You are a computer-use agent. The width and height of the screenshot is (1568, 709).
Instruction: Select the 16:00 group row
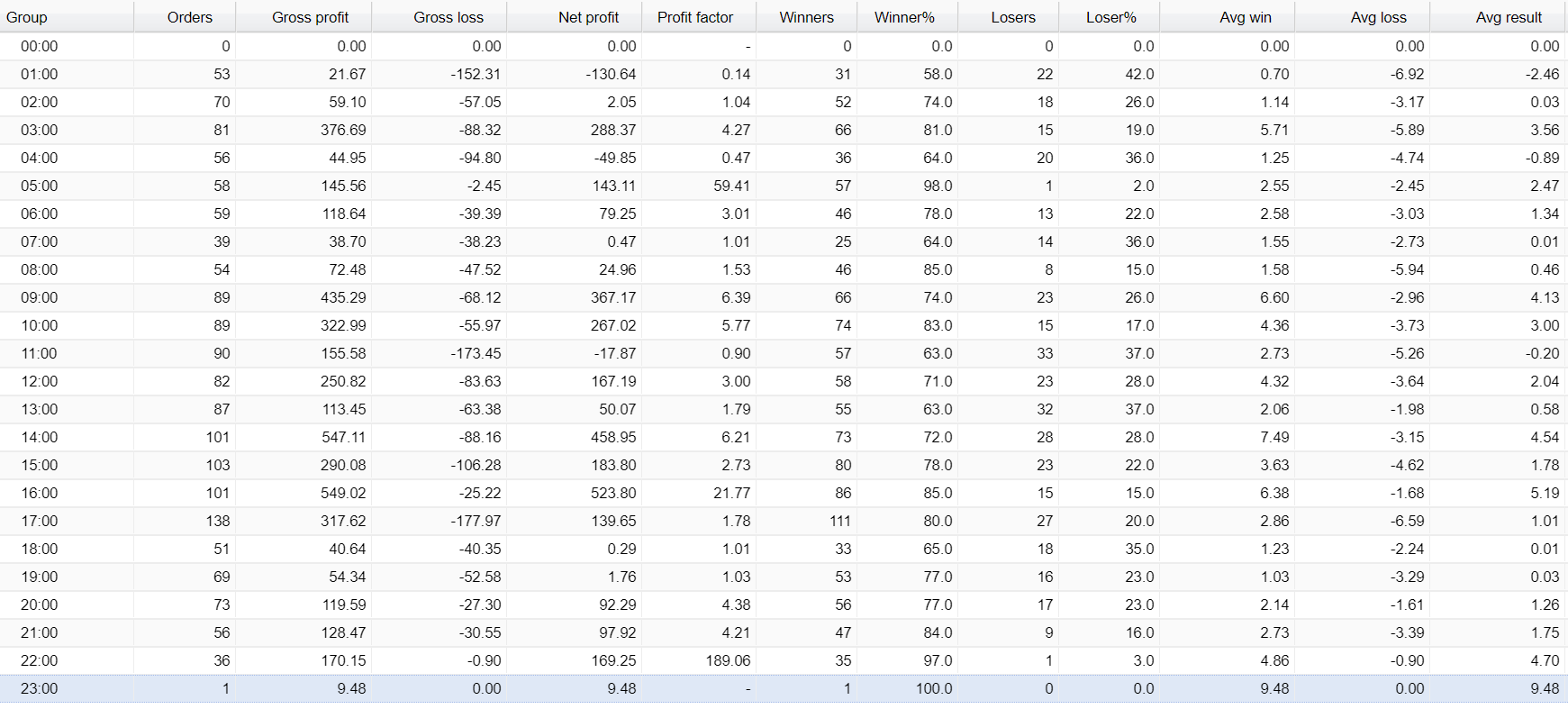point(784,493)
